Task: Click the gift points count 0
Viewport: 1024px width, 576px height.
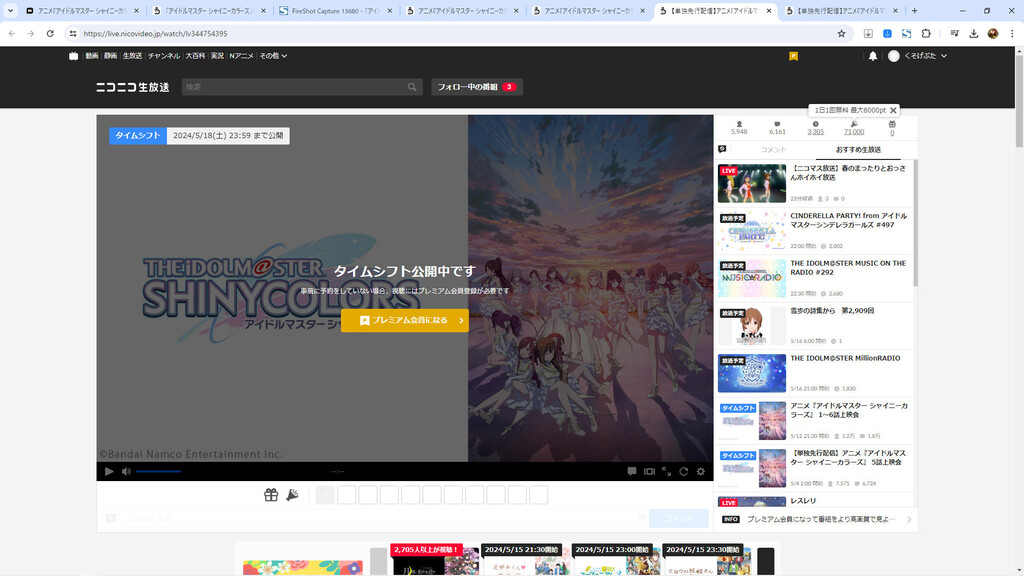Action: click(x=892, y=132)
